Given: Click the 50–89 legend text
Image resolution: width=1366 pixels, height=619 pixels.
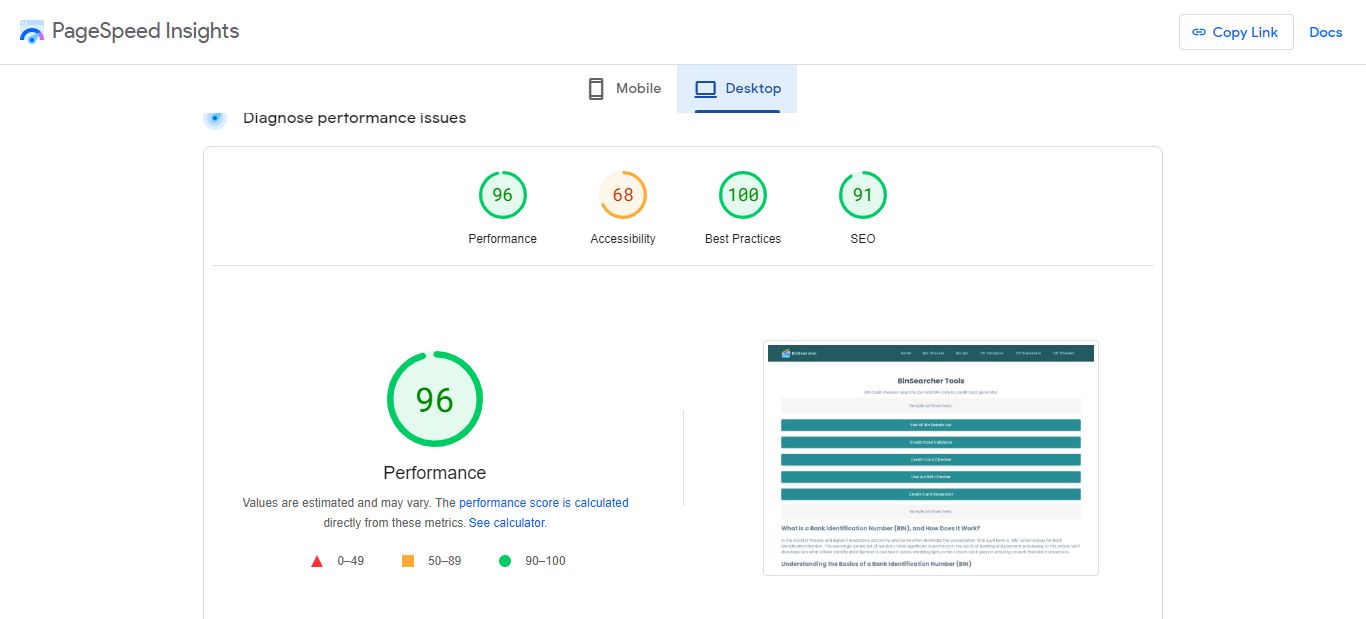Looking at the screenshot, I should [445, 561].
